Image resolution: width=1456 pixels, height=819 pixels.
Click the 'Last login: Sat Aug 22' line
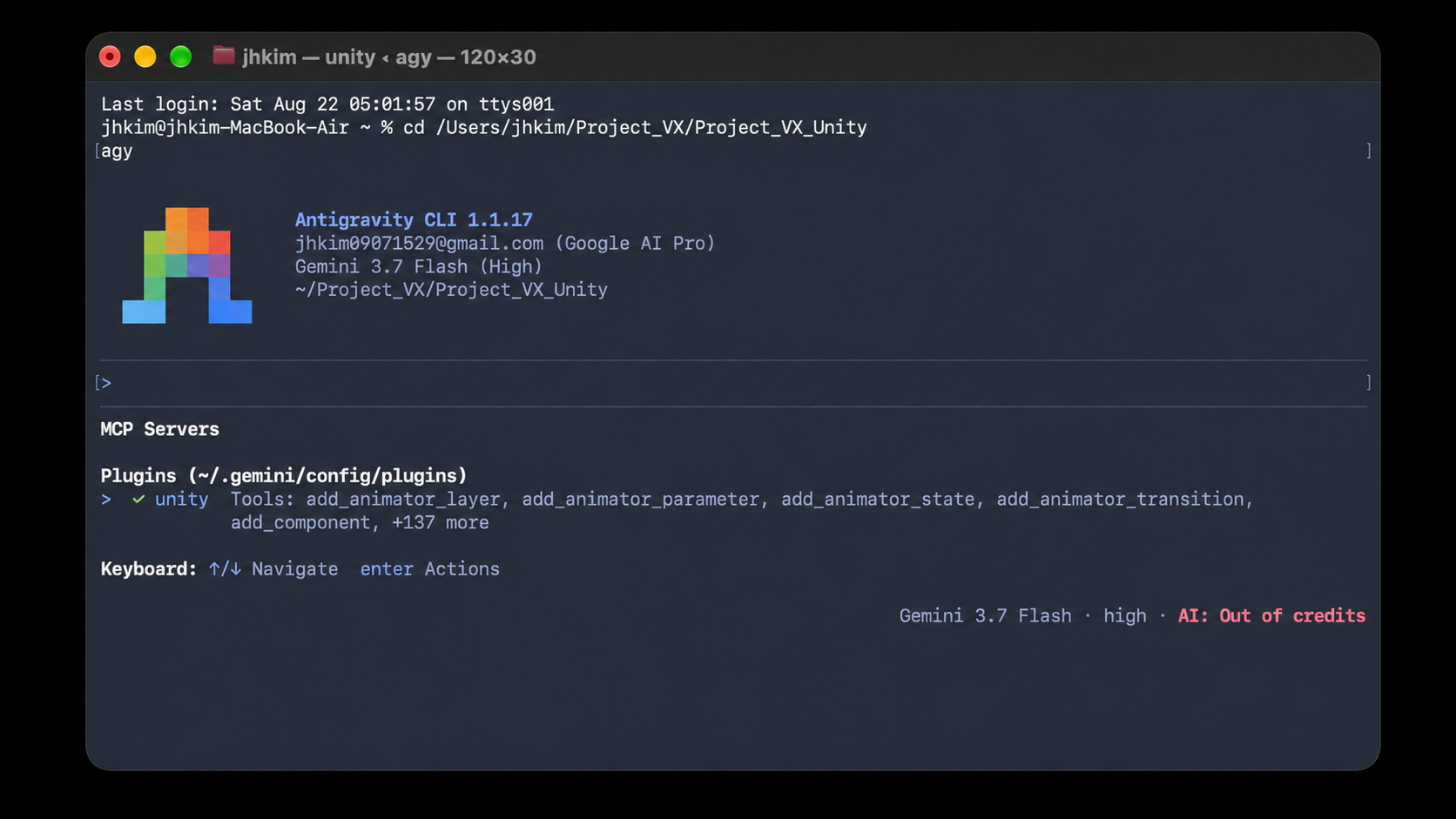point(327,104)
